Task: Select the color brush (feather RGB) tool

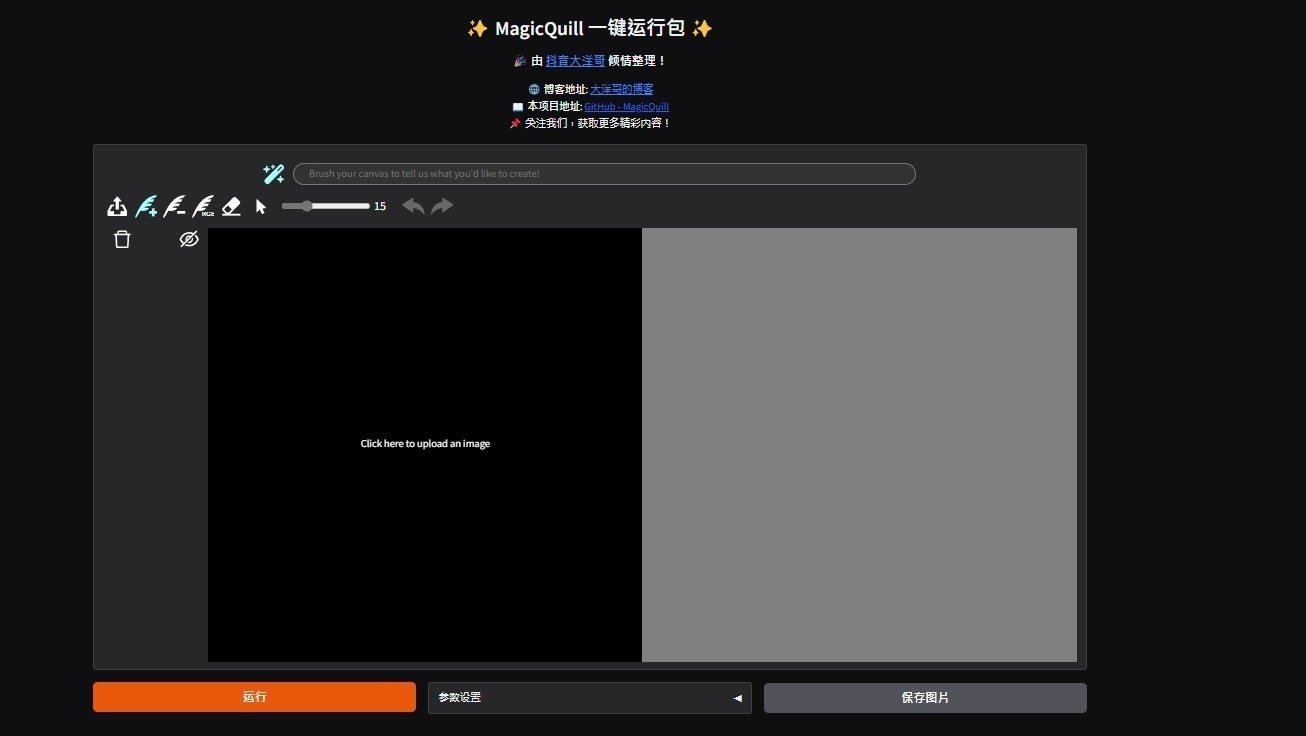Action: coord(203,206)
